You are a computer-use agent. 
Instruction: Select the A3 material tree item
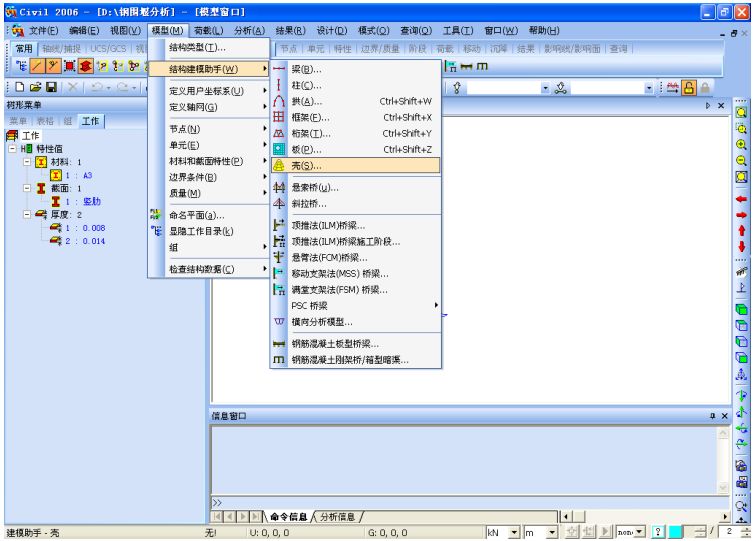[87, 175]
